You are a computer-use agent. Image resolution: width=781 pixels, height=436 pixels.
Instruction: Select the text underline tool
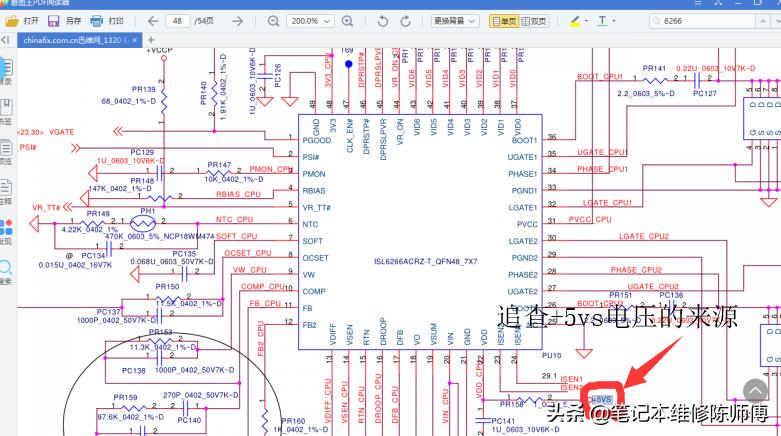pos(602,21)
